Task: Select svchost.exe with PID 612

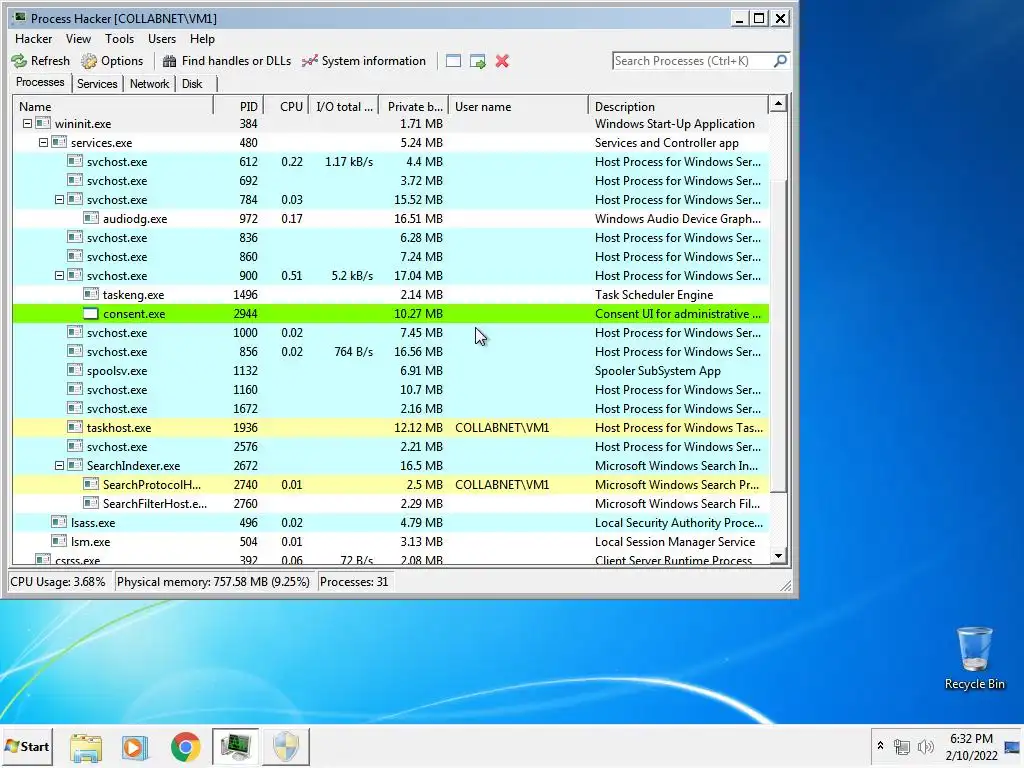Action: coord(391,161)
